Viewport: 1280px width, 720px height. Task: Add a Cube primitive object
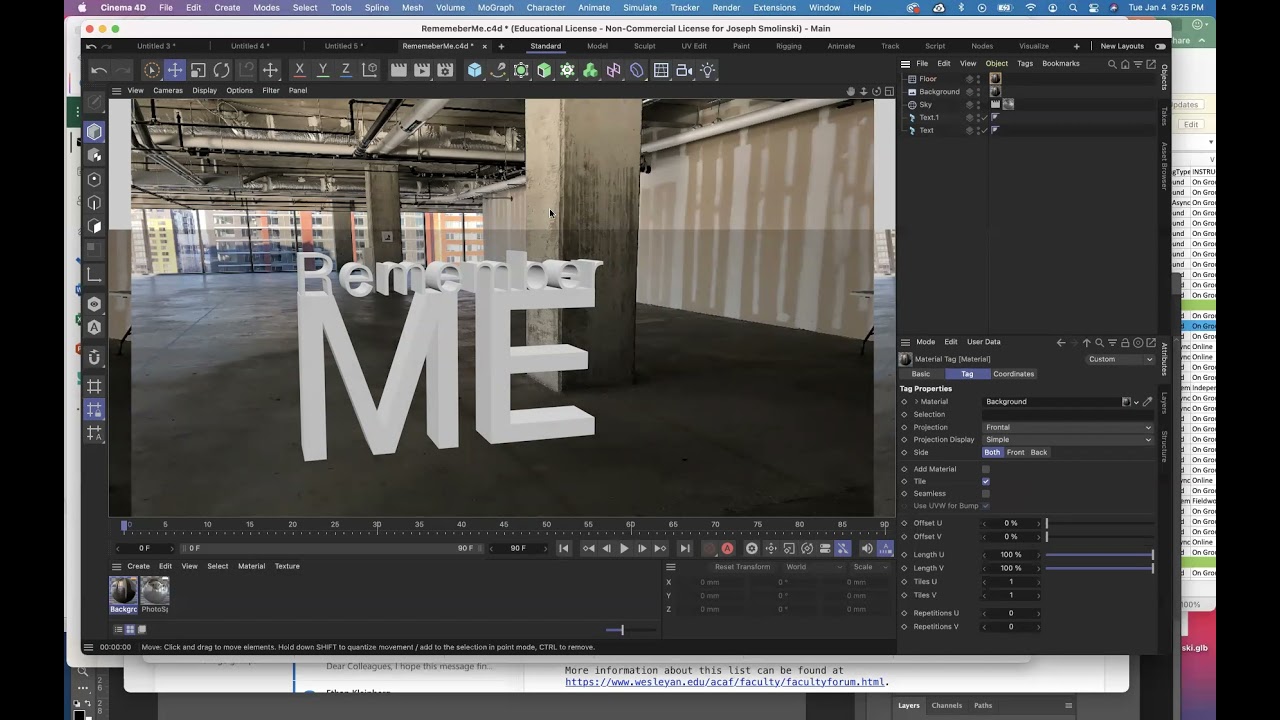click(475, 70)
